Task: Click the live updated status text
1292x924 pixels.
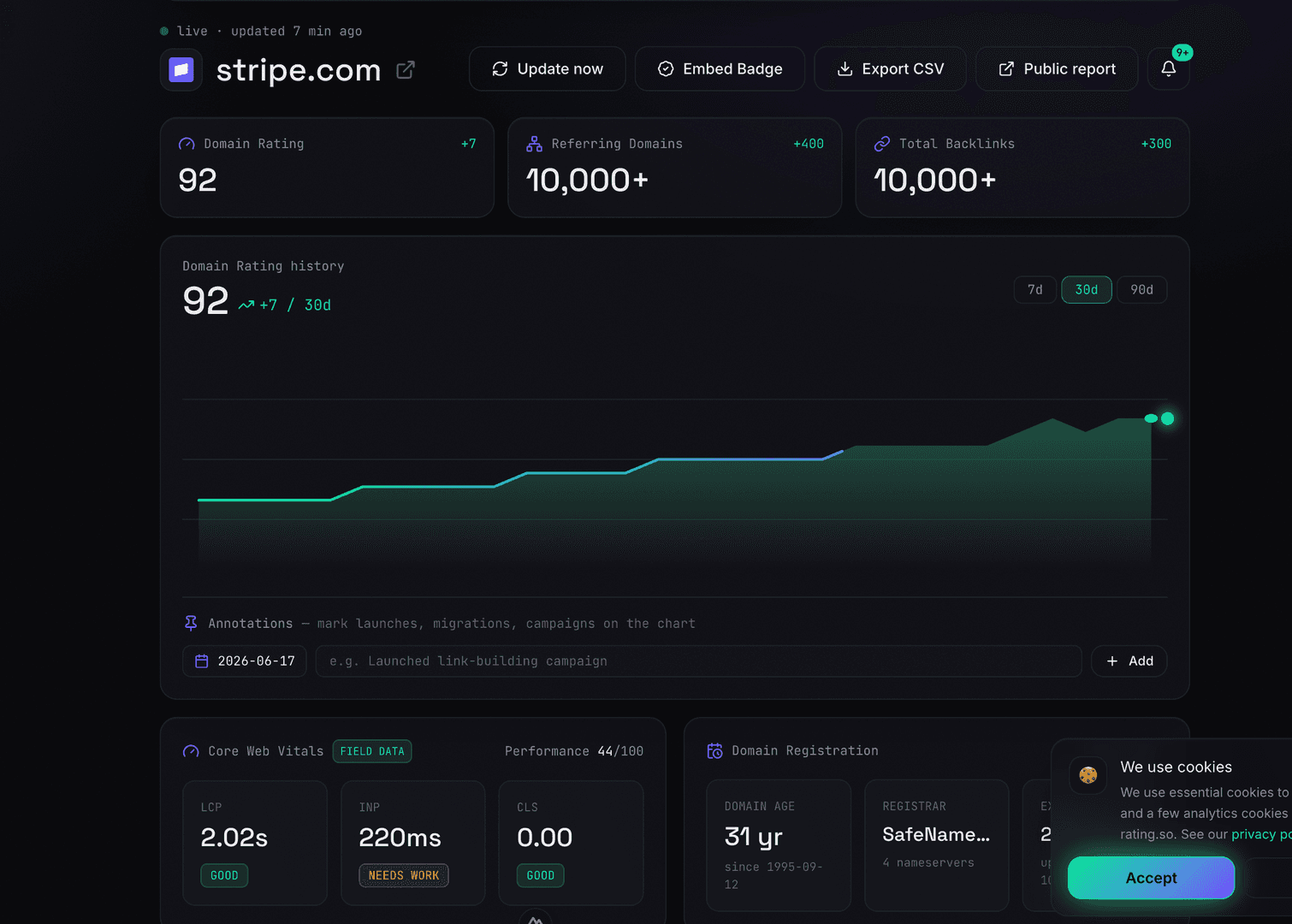Action: 269,31
